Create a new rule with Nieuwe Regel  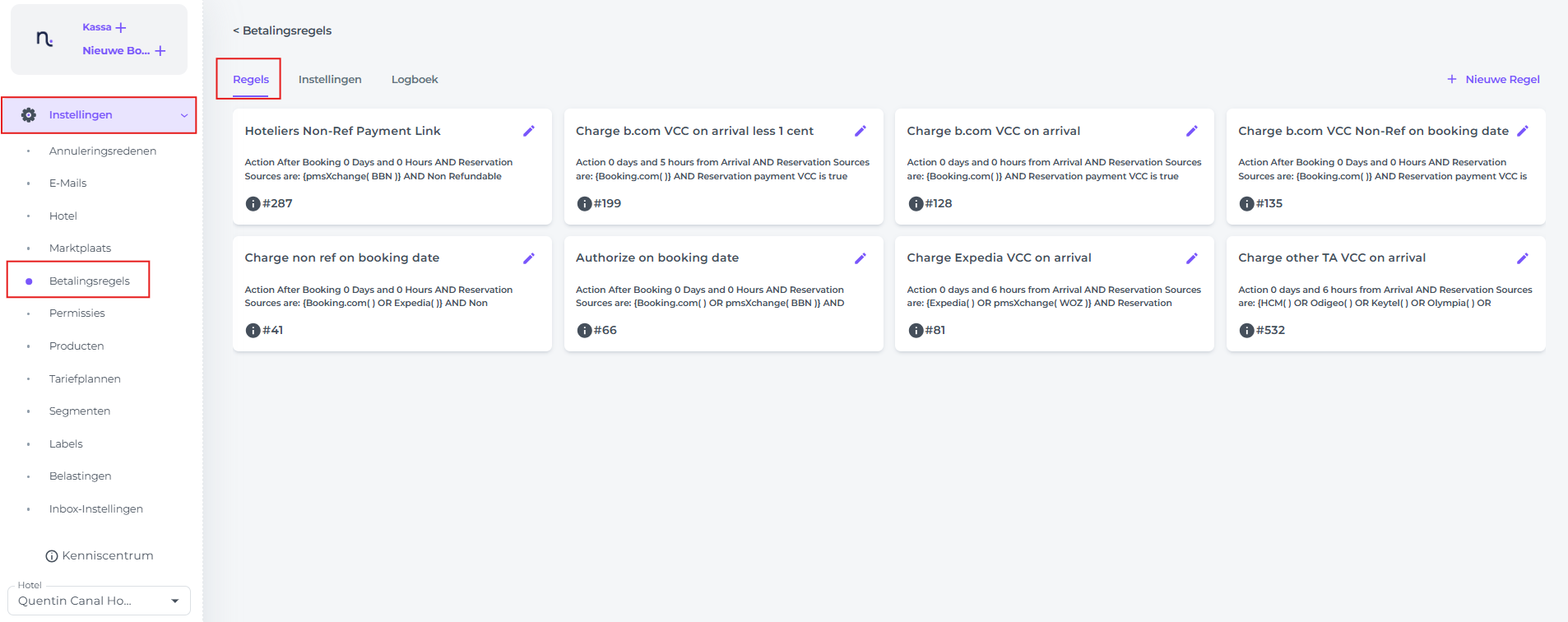1493,80
